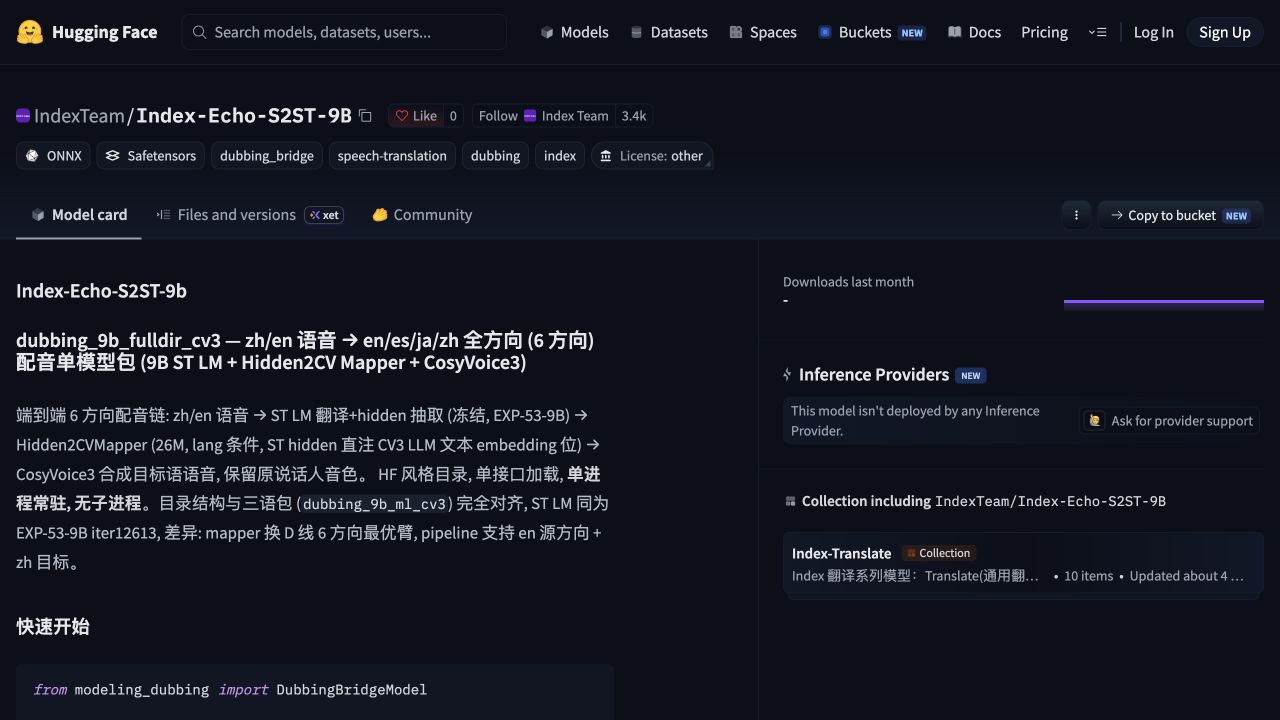Click the like count number
The width and height of the screenshot is (1280, 720).
(x=453, y=116)
